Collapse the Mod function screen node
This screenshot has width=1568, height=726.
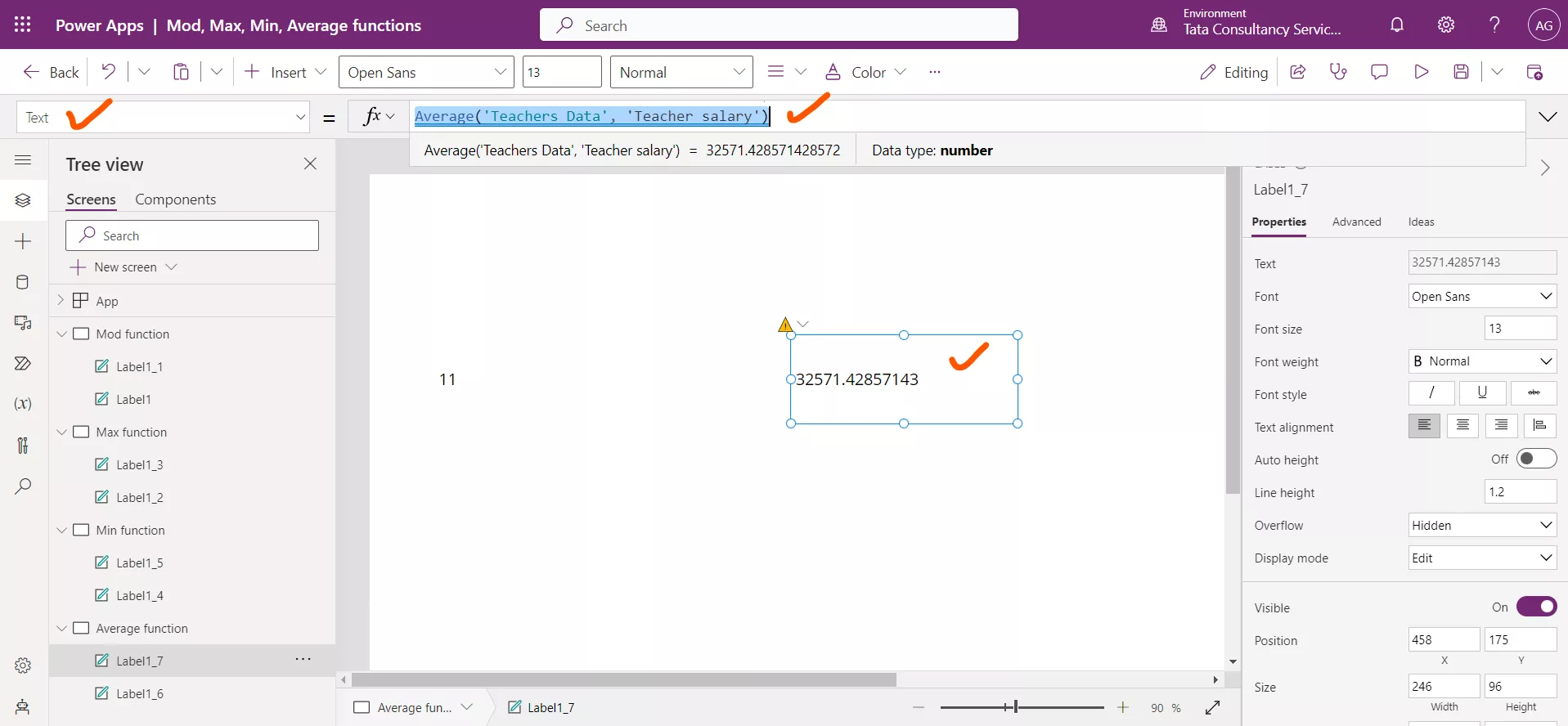pos(61,334)
